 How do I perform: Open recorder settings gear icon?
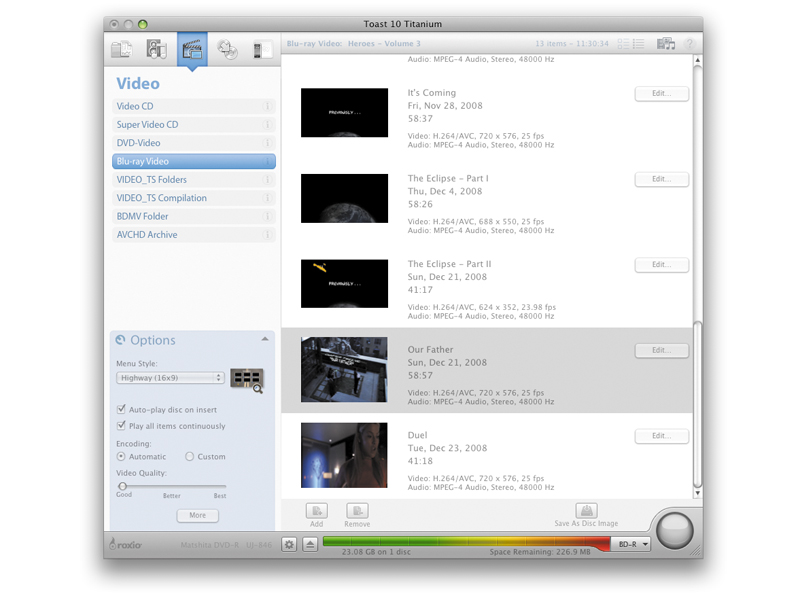tap(289, 544)
